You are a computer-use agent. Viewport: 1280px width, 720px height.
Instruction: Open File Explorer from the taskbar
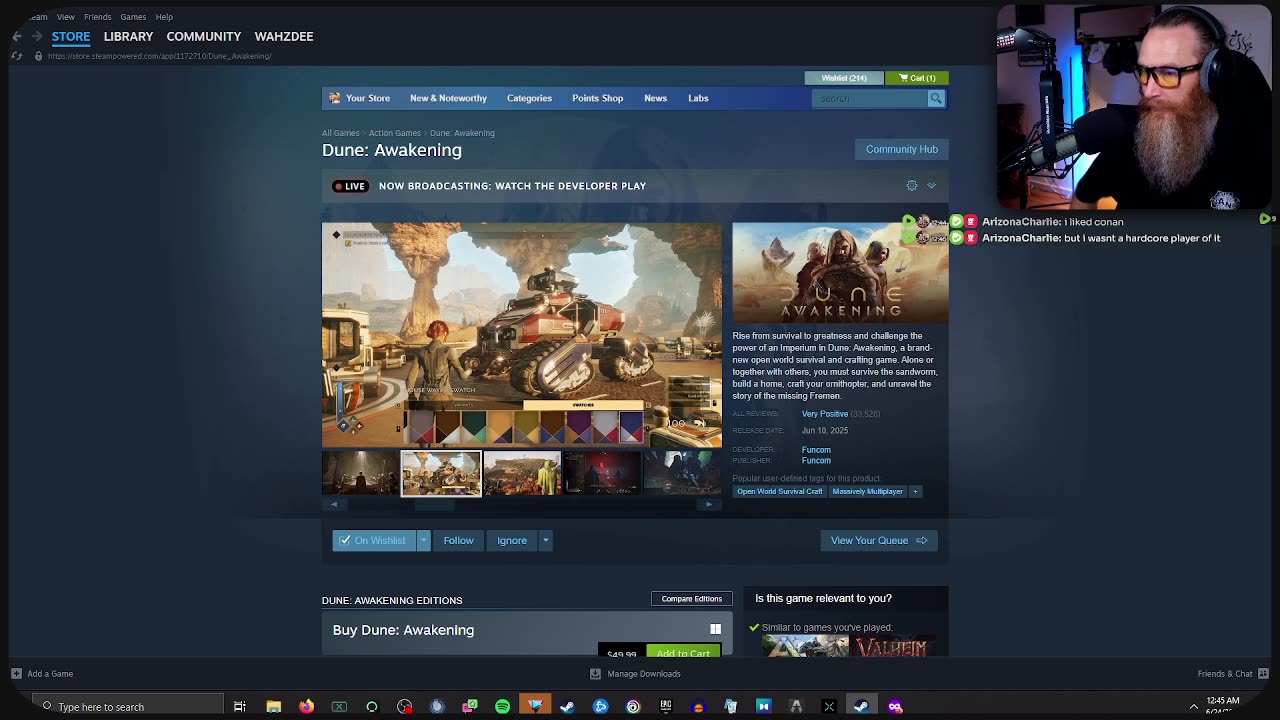point(273,707)
